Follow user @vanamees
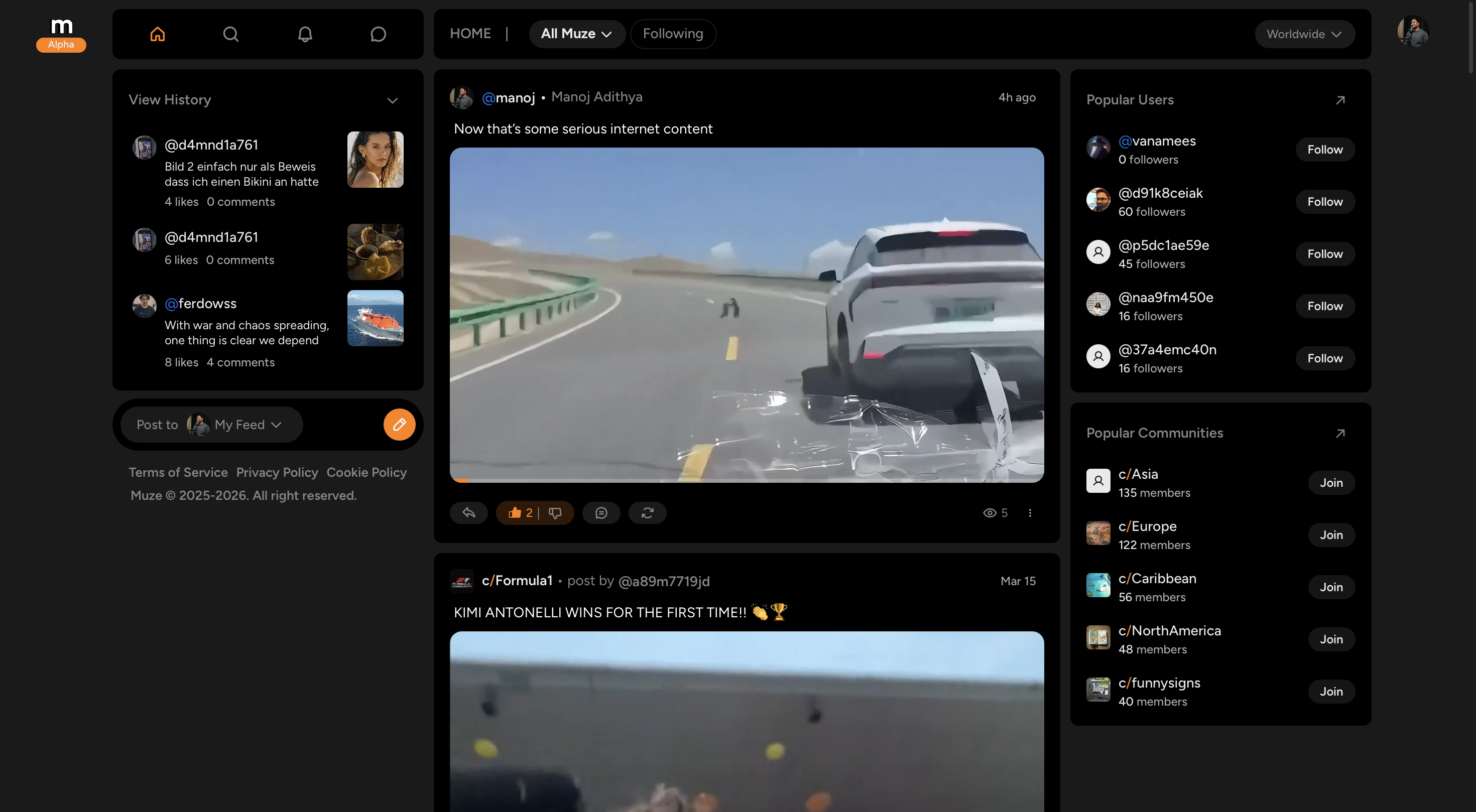1476x812 pixels. click(x=1324, y=149)
